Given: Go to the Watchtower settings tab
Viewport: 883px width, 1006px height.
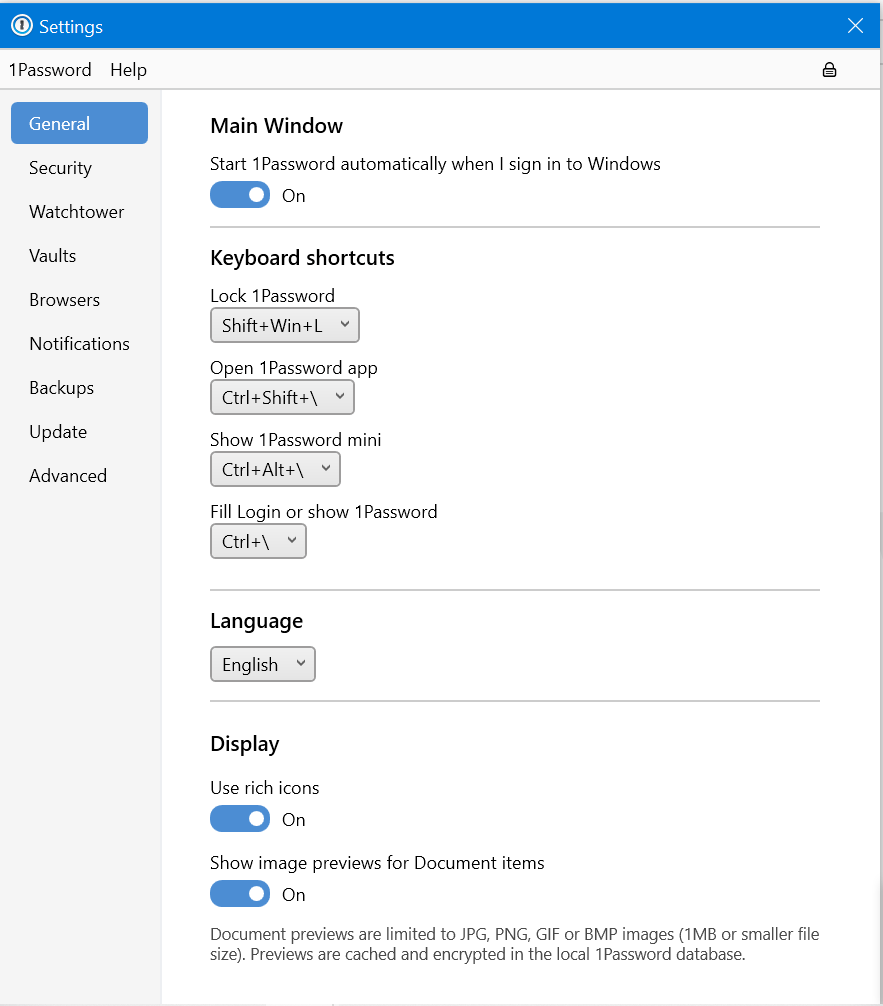Looking at the screenshot, I should coord(76,212).
